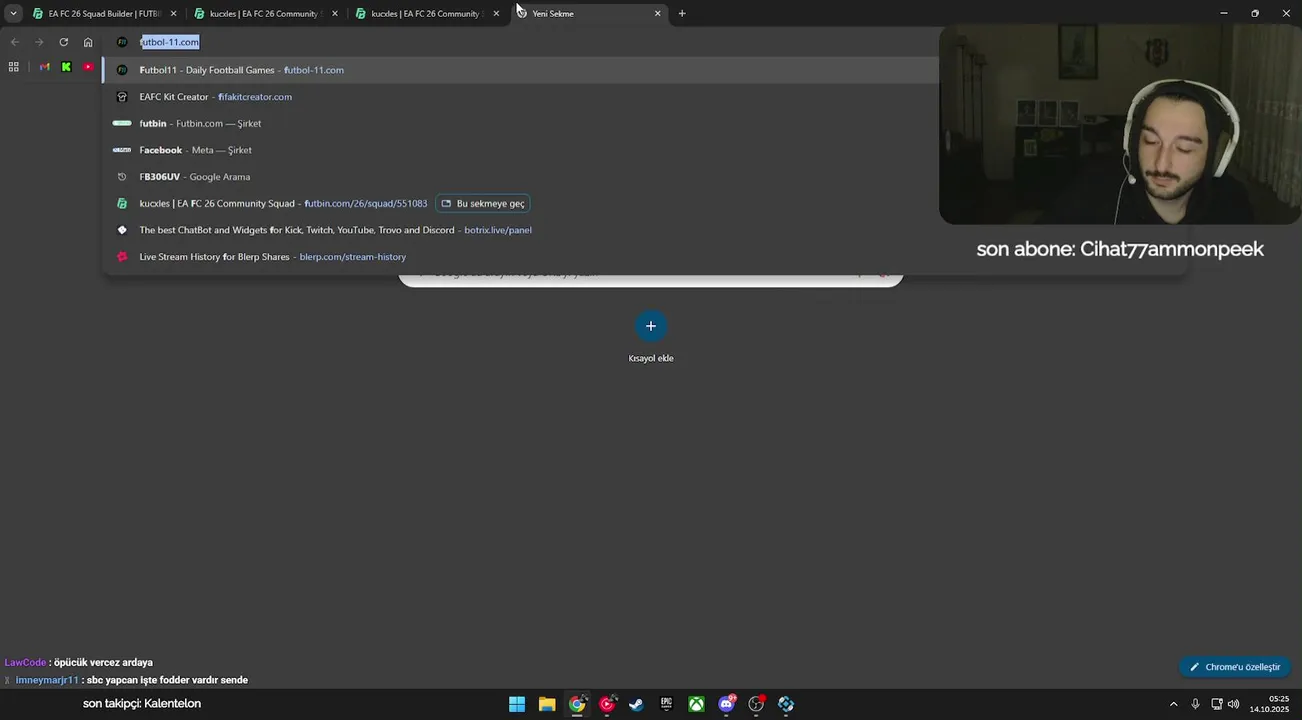Choose the Facebook - Meta suggestion
The image size is (1302, 720).
click(x=520, y=150)
